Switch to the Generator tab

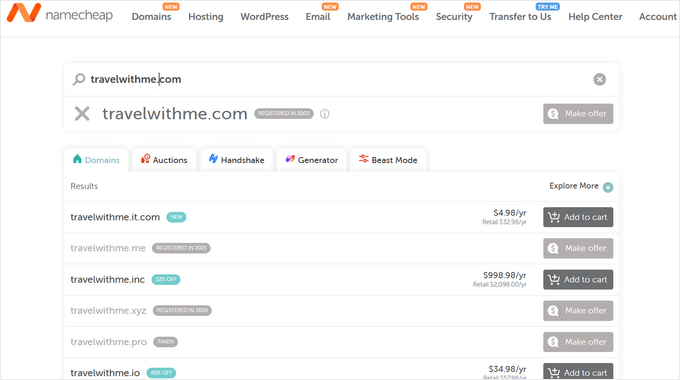(311, 160)
